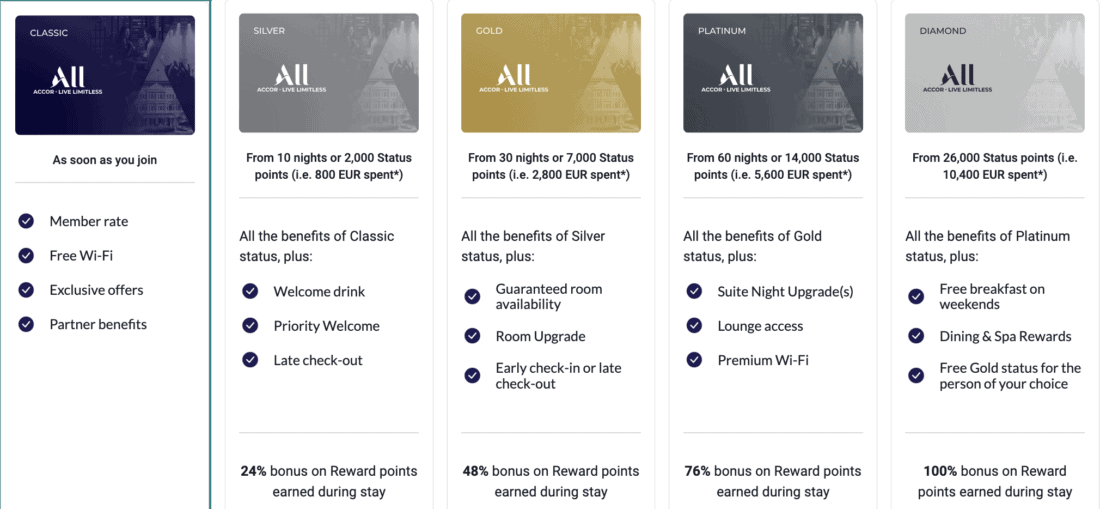Click the checkmark next to Suite Night Upgrade(s)
Viewport: 1100px width, 509px height.
[694, 291]
